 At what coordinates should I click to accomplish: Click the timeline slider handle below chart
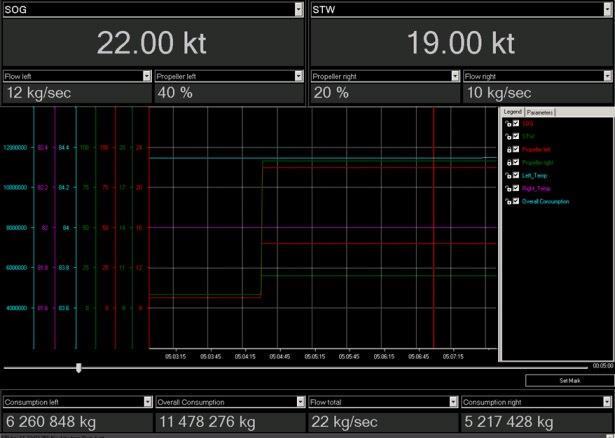point(78,368)
